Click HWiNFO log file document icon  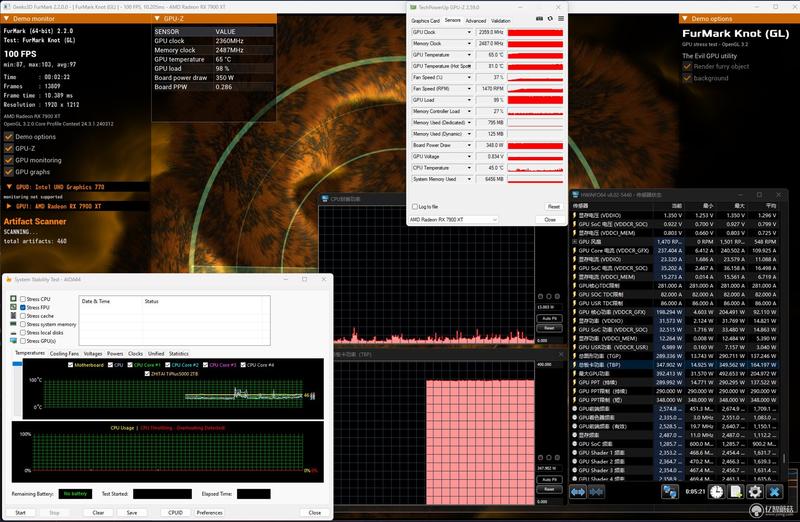(x=736, y=492)
